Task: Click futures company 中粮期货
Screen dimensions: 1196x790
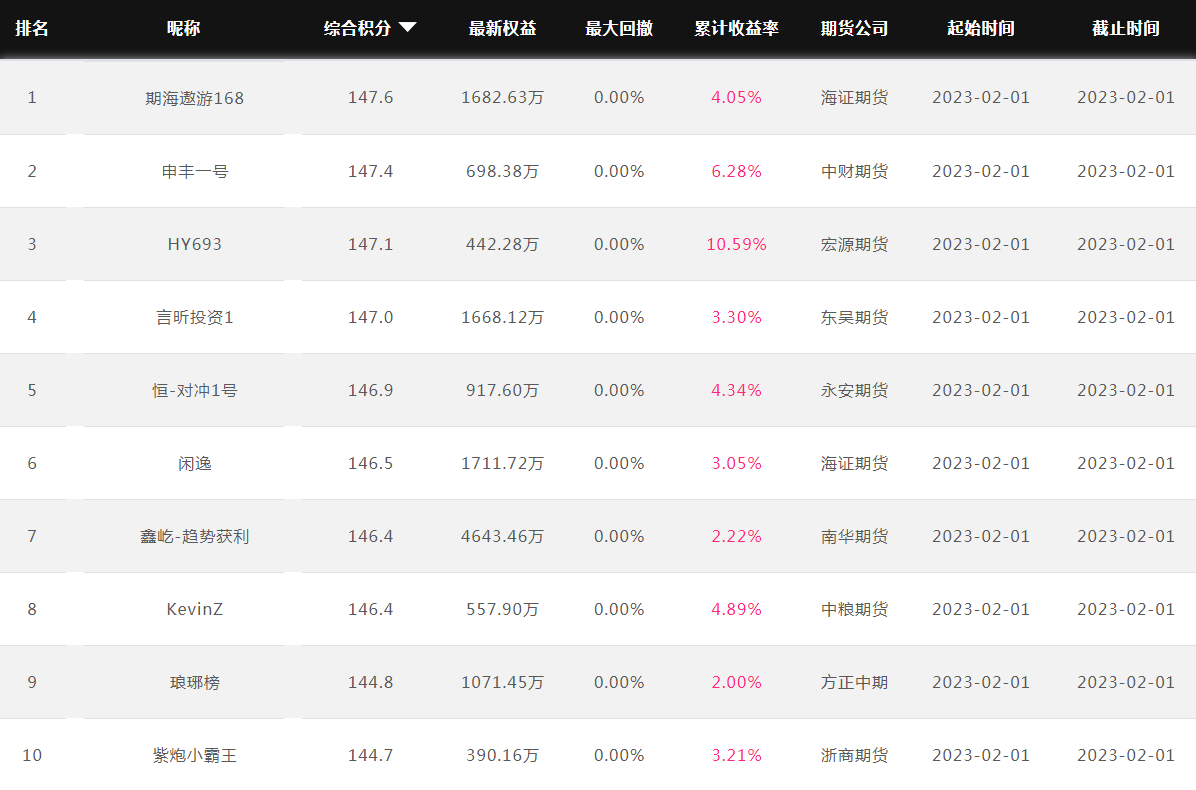Action: [x=854, y=609]
